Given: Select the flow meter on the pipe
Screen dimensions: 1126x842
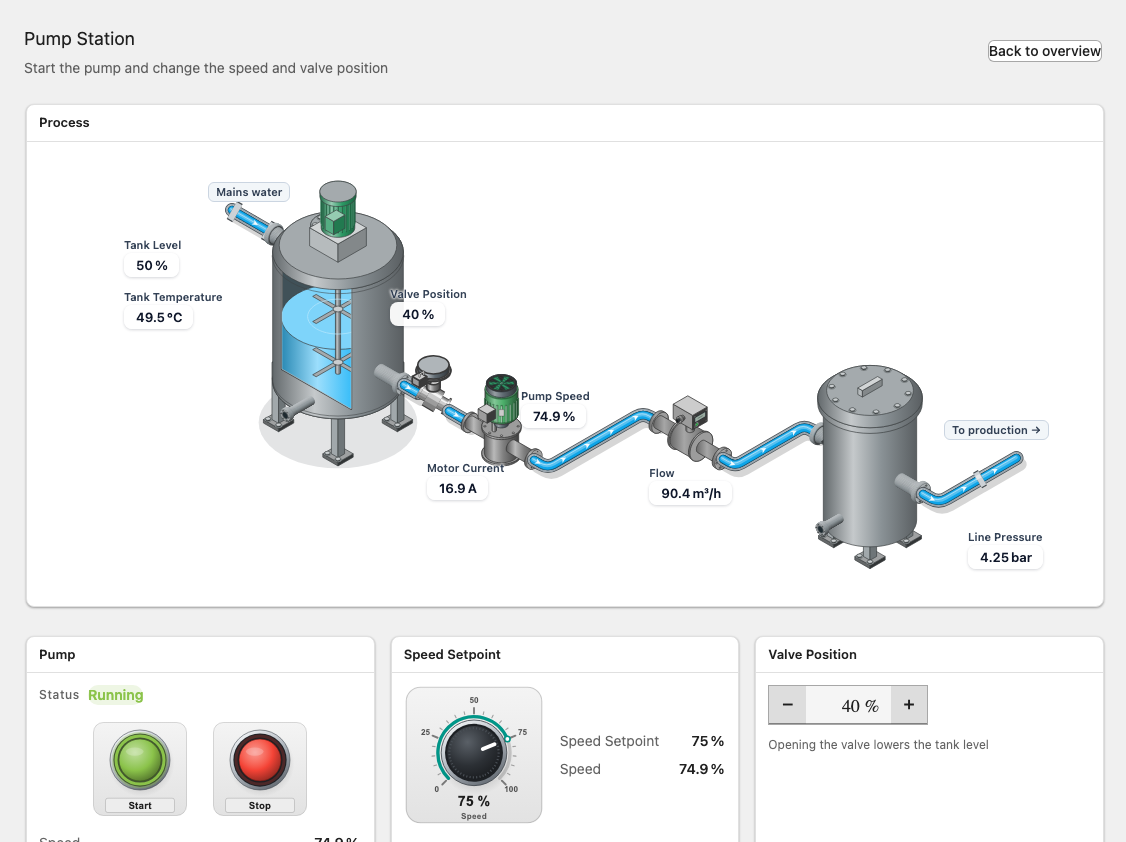Looking at the screenshot, I should pos(690,427).
